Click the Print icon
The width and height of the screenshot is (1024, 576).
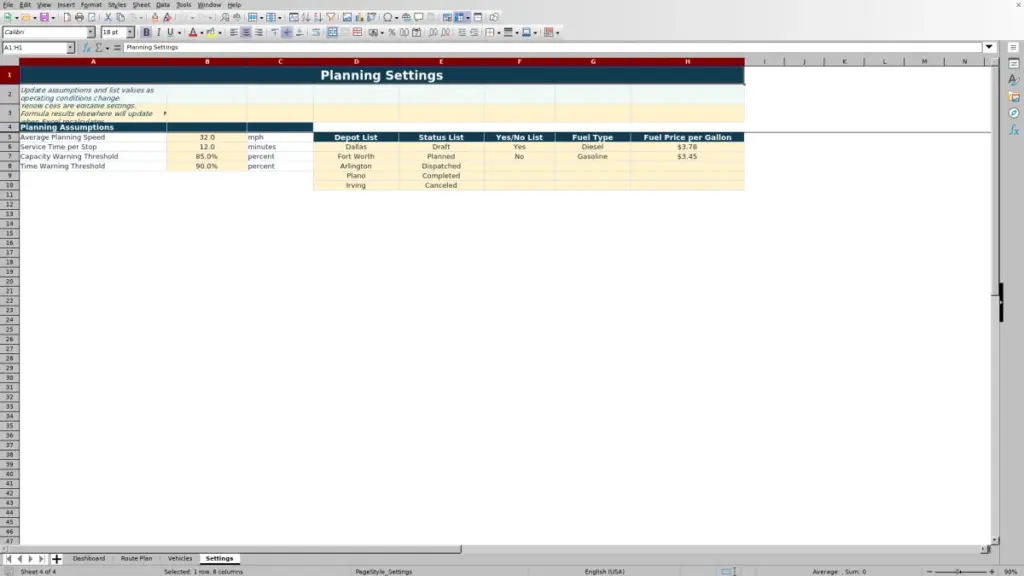tap(79, 17)
